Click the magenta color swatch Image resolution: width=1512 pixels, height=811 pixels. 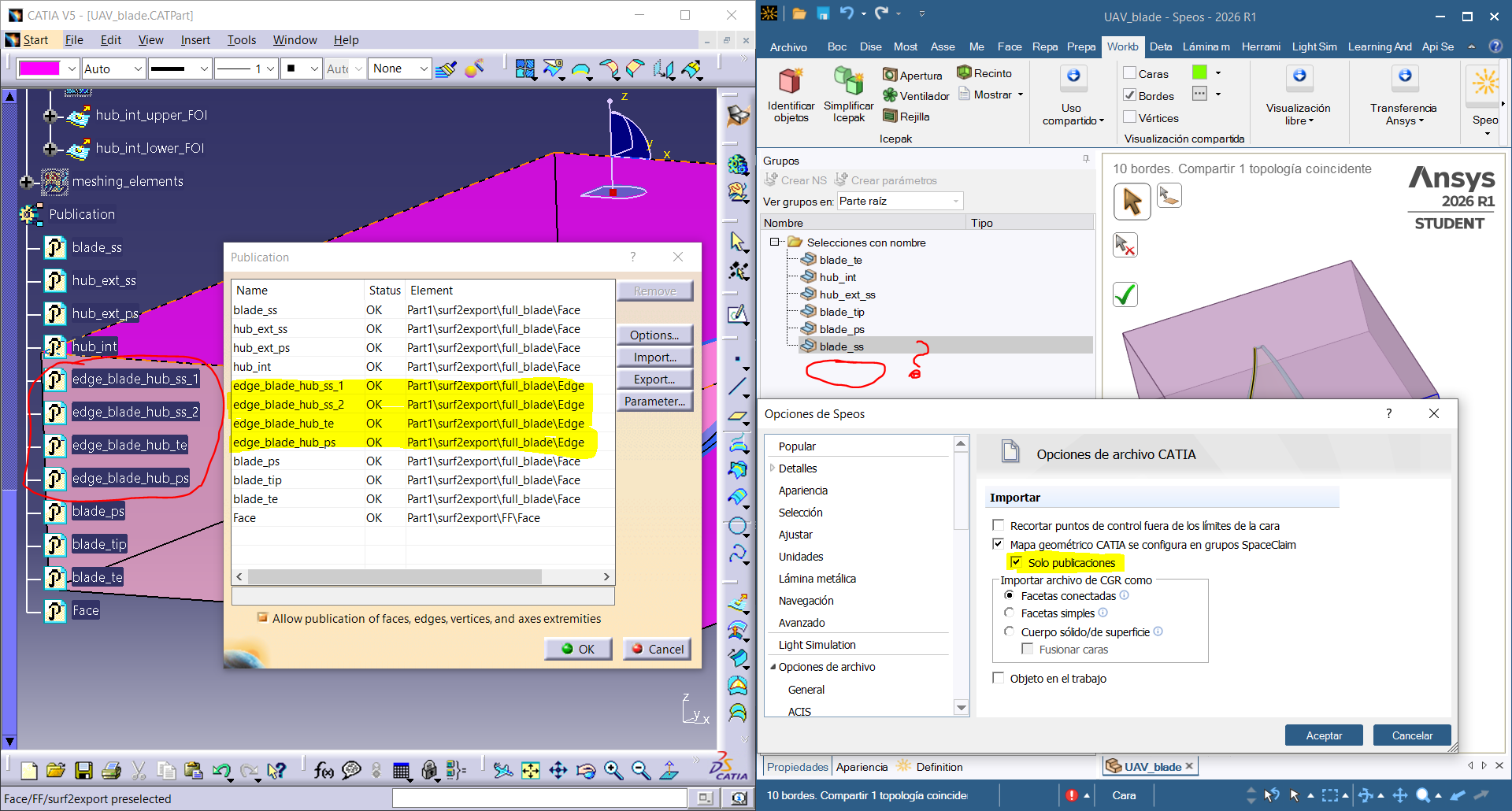pos(39,69)
